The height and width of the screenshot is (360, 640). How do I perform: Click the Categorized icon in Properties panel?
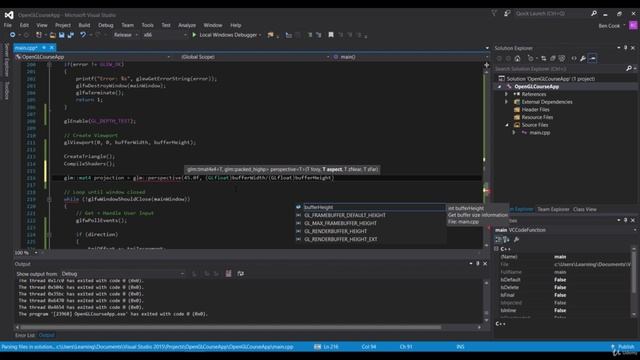tap(498, 240)
